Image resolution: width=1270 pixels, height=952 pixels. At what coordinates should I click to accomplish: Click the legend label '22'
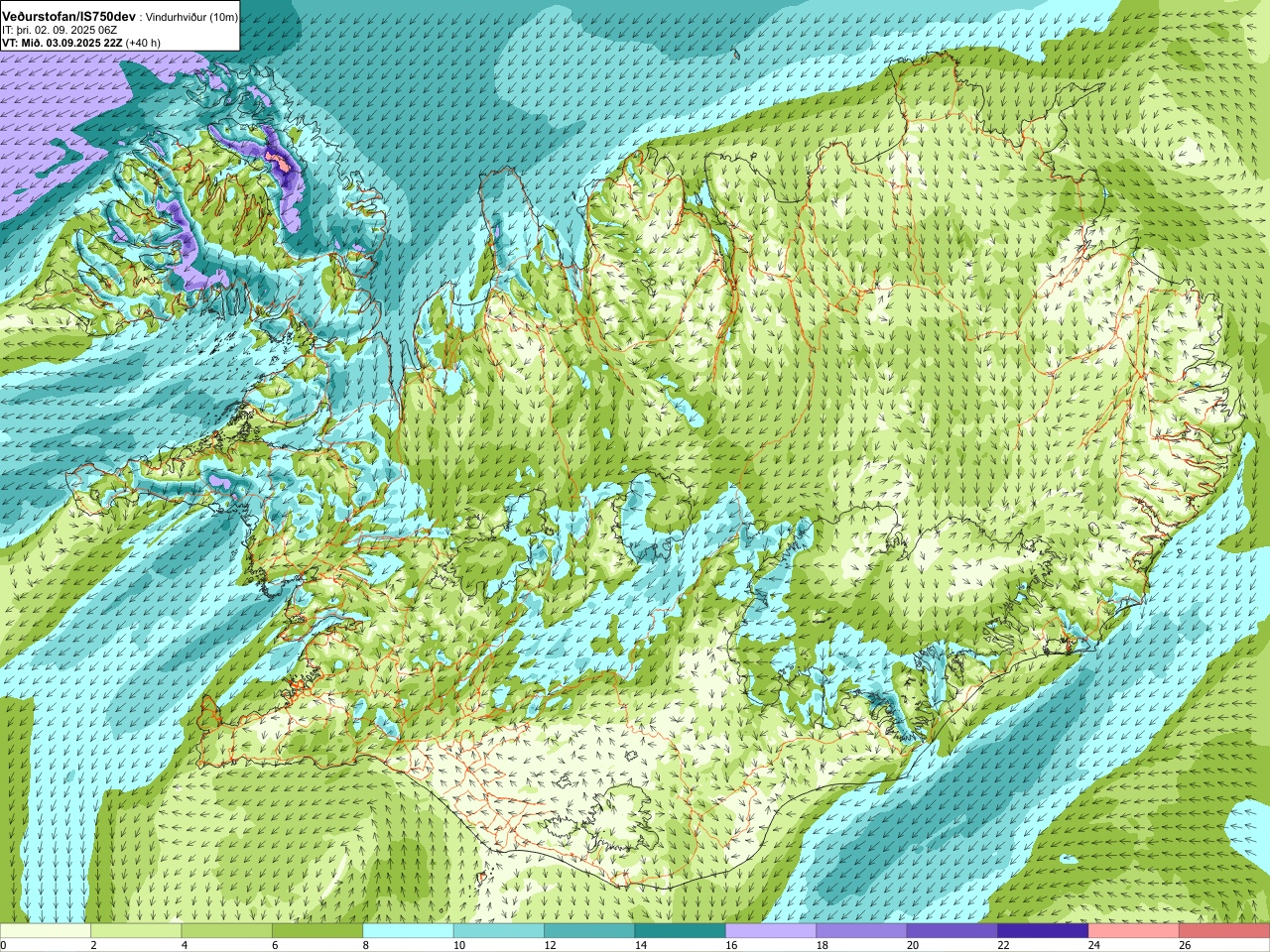click(x=1003, y=945)
